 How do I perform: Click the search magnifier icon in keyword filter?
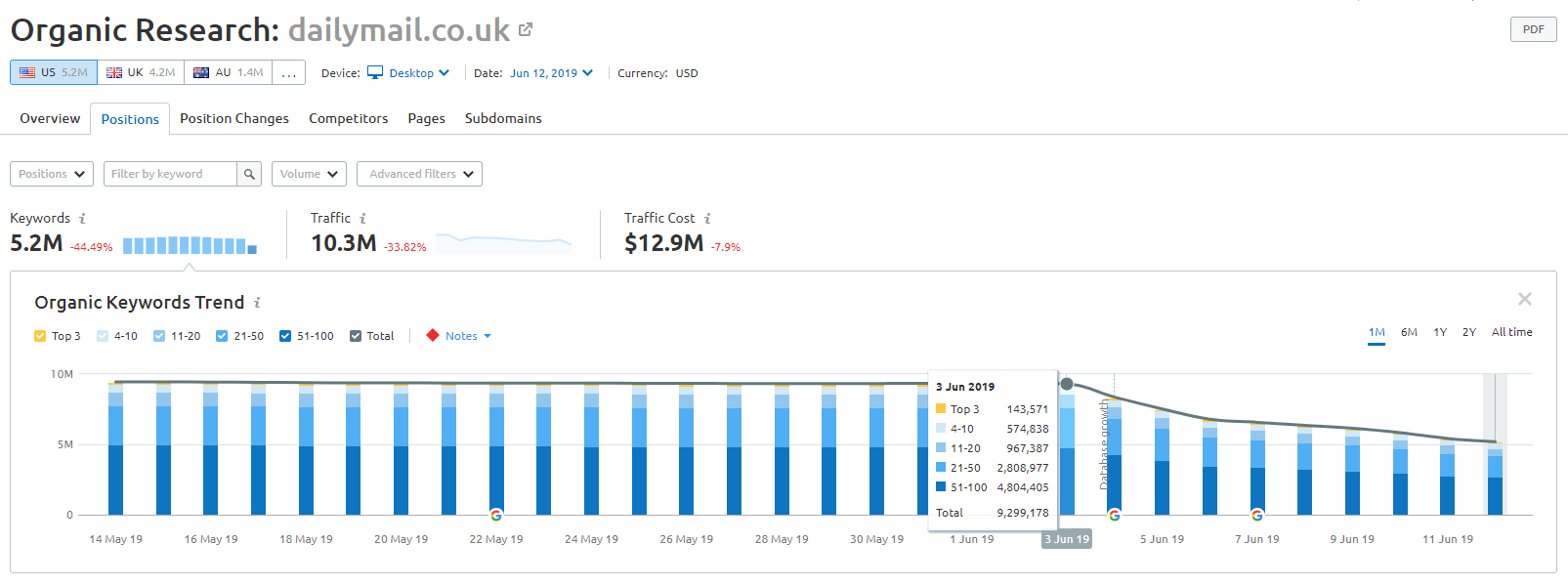(x=249, y=174)
